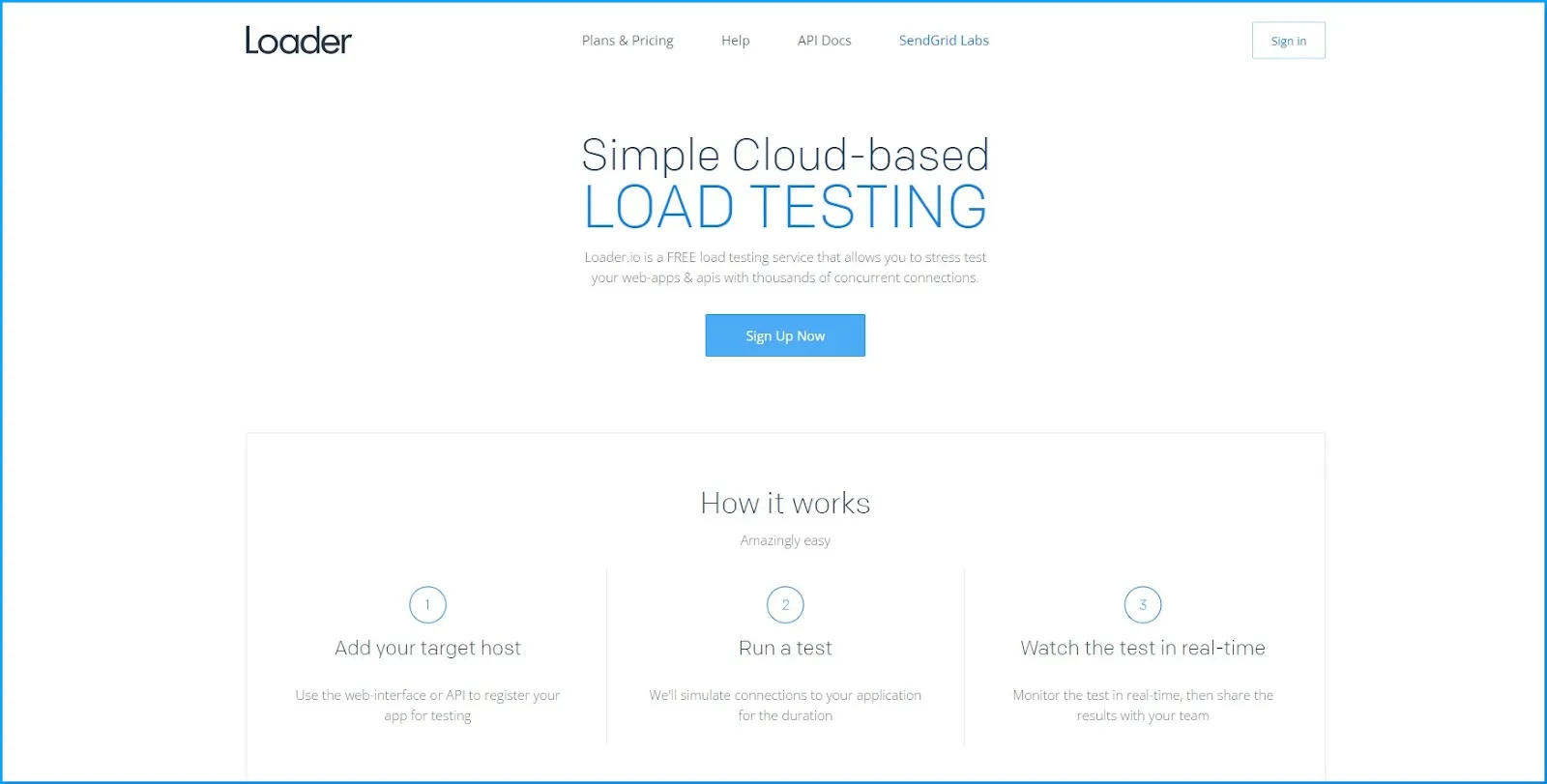Click the Loader logo

coord(298,41)
